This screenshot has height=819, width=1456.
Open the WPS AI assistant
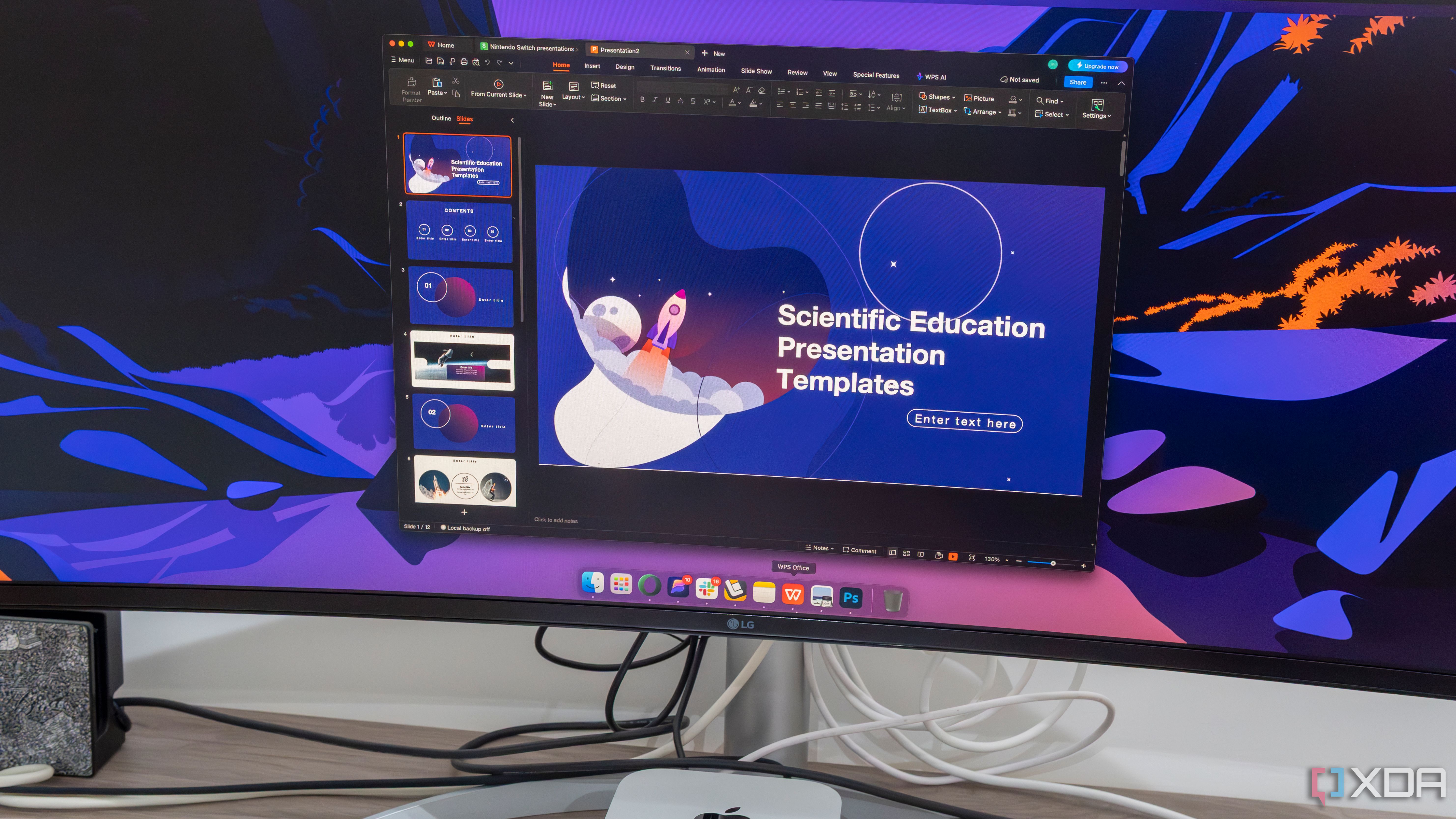[x=933, y=76]
